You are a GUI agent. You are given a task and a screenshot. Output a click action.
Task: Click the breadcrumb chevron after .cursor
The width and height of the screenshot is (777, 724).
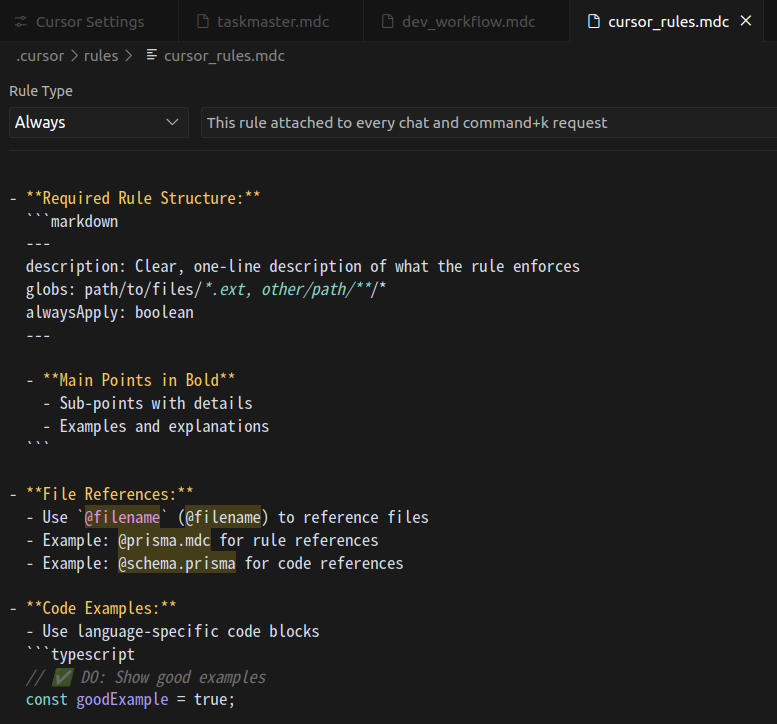[x=74, y=56]
